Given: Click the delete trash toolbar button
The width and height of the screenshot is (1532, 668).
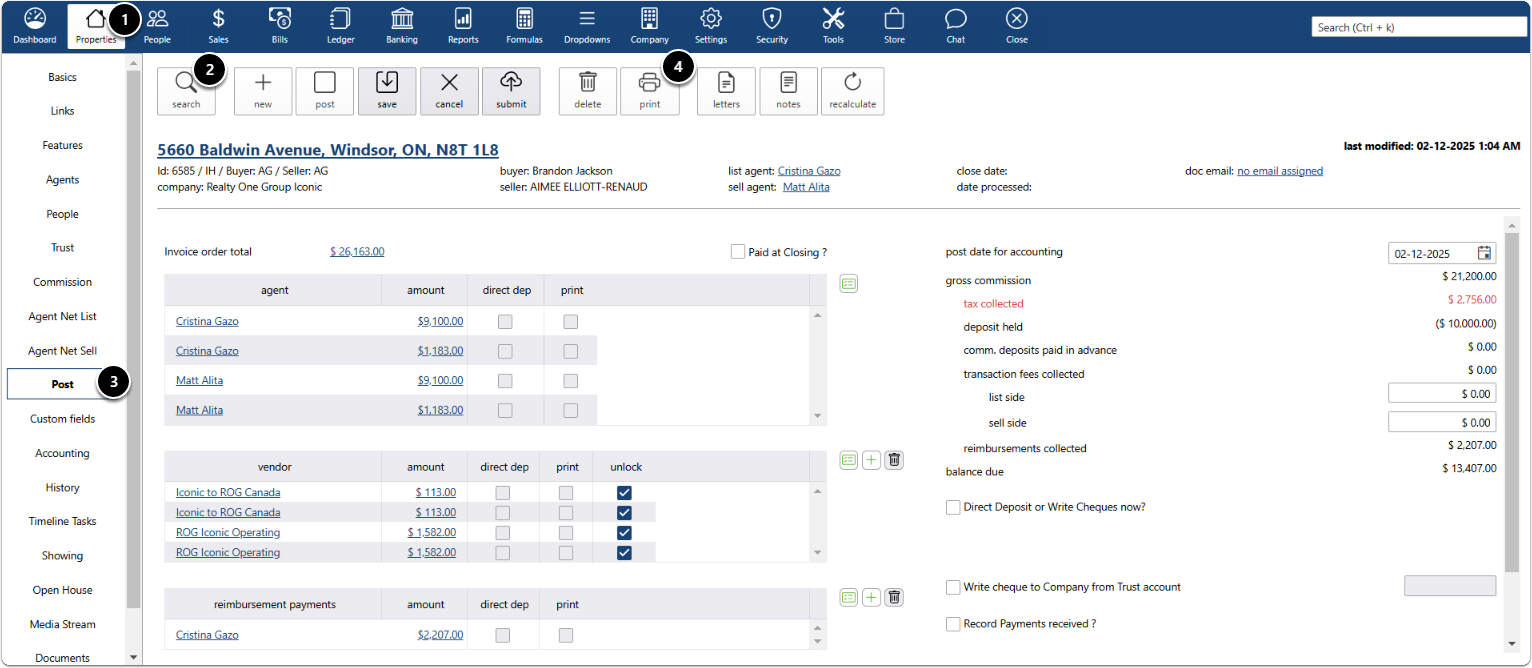Looking at the screenshot, I should (588, 91).
